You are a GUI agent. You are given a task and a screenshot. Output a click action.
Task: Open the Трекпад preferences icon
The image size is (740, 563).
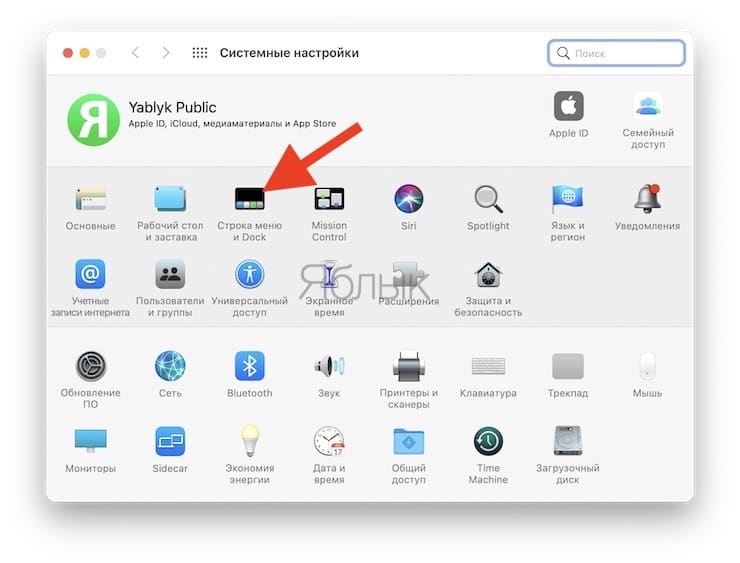pos(568,366)
